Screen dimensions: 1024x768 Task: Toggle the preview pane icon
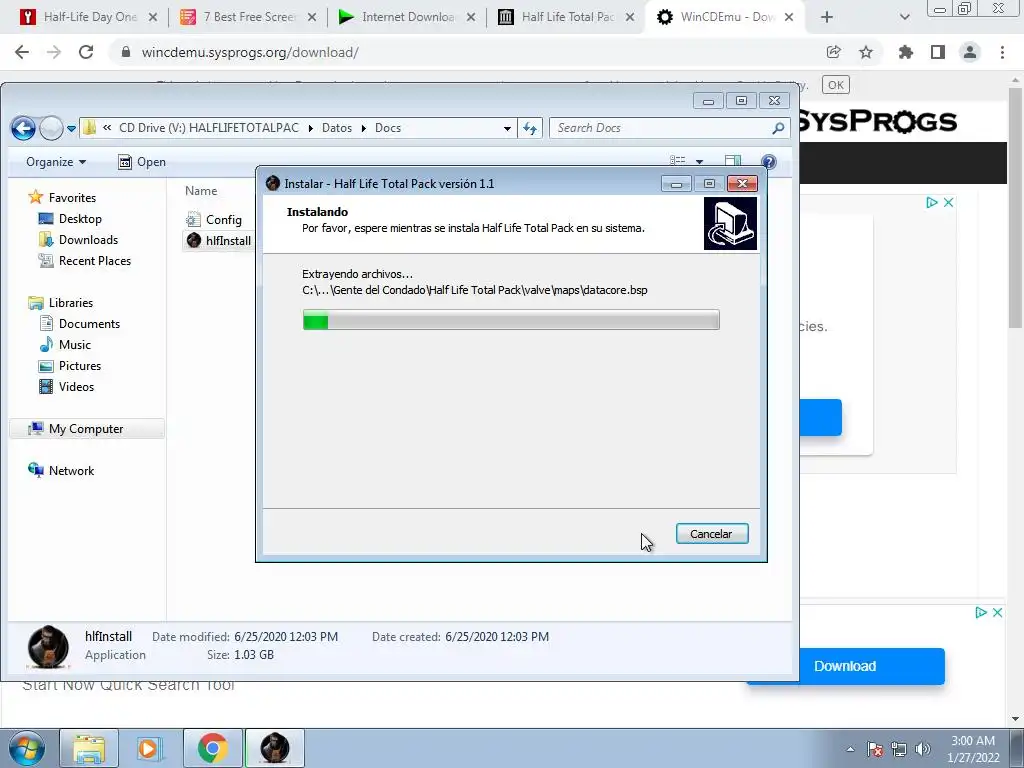733,161
